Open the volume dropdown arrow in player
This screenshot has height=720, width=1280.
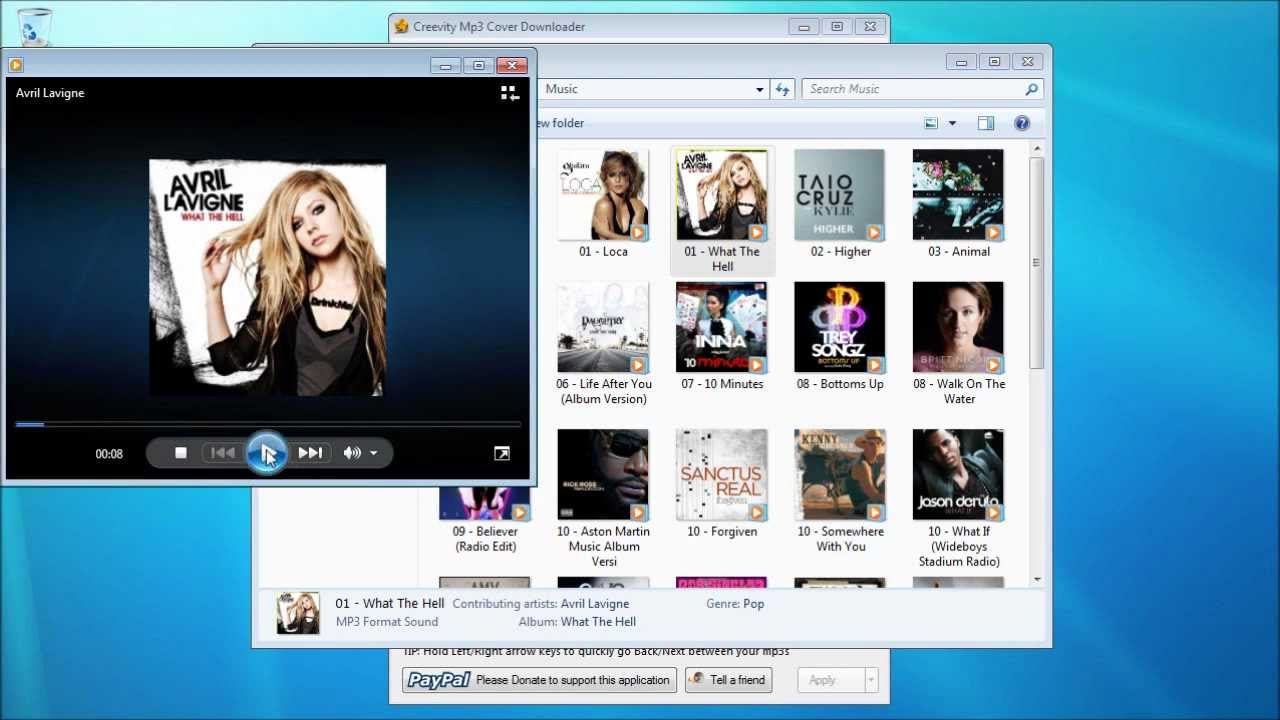click(374, 453)
